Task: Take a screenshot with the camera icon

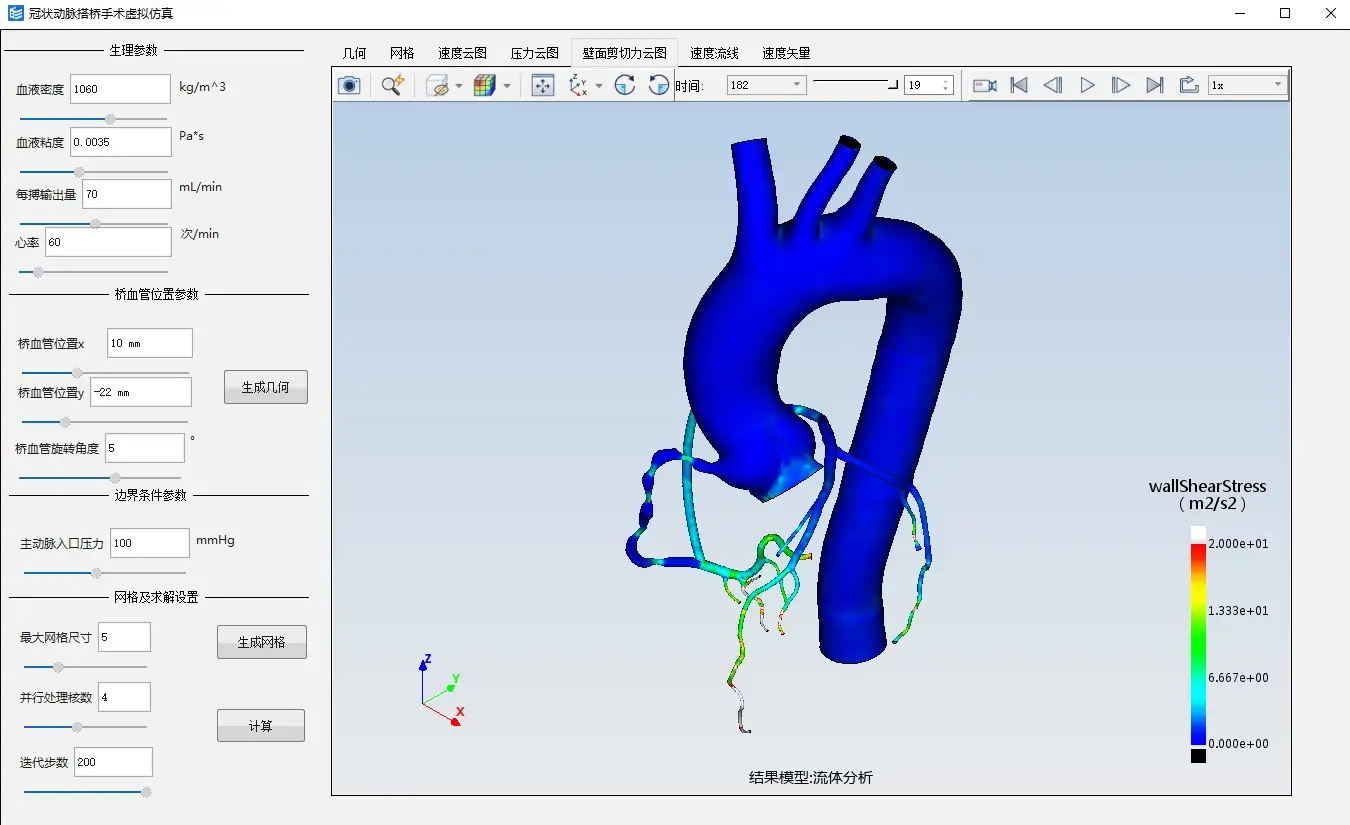Action: 349,85
